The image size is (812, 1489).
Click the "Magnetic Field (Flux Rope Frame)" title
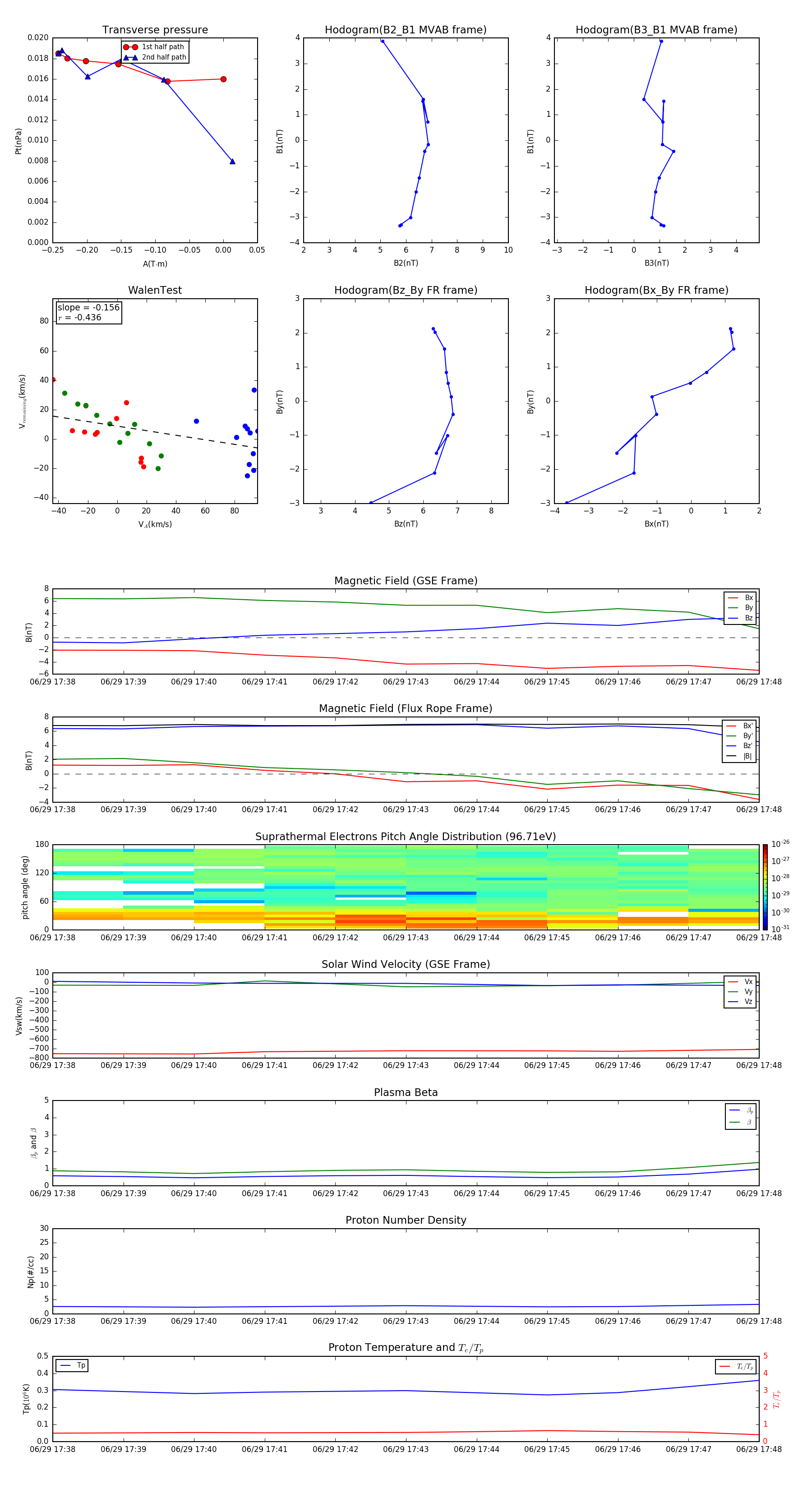pos(406,709)
